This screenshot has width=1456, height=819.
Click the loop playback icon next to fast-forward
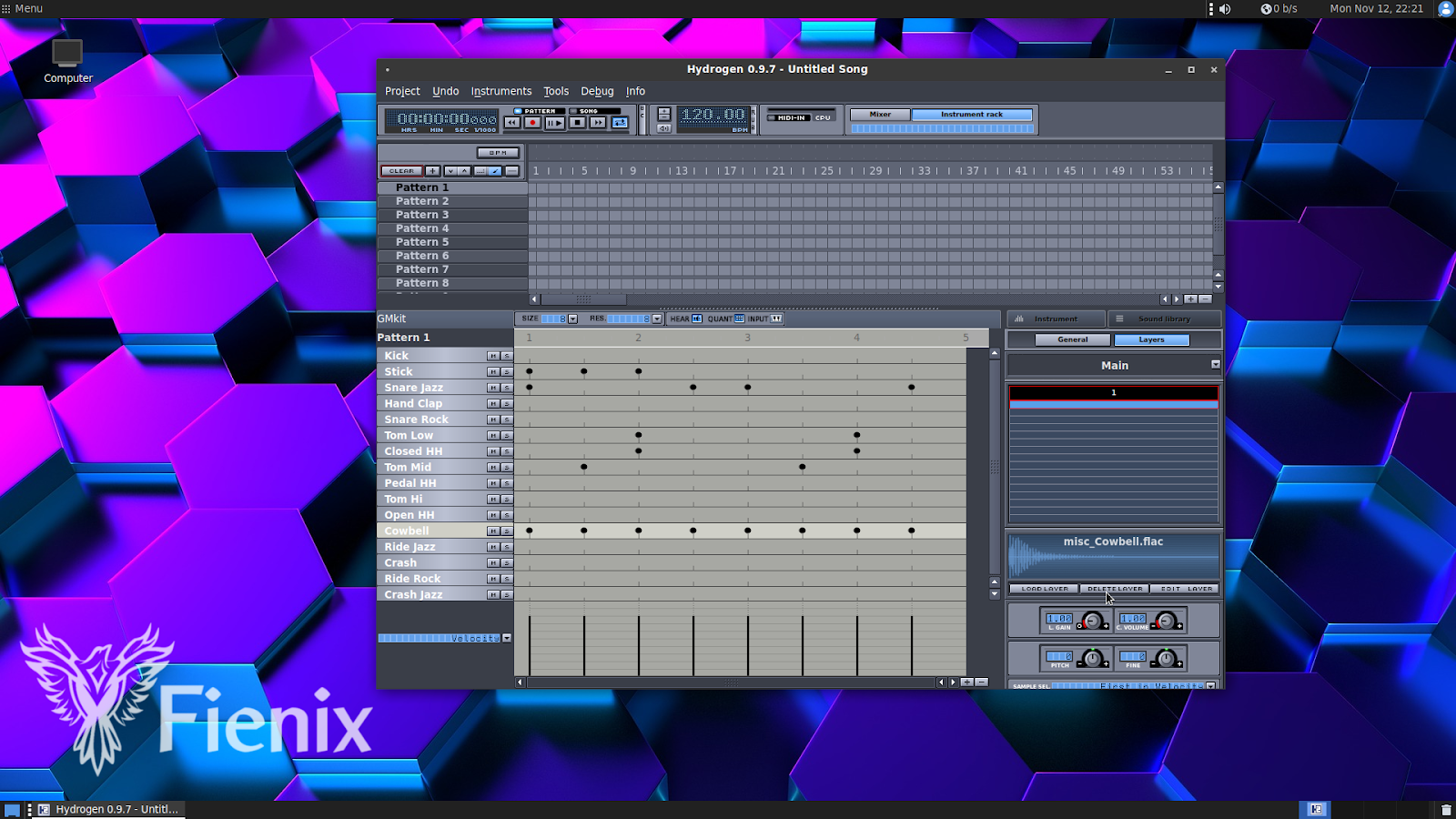[x=620, y=121]
